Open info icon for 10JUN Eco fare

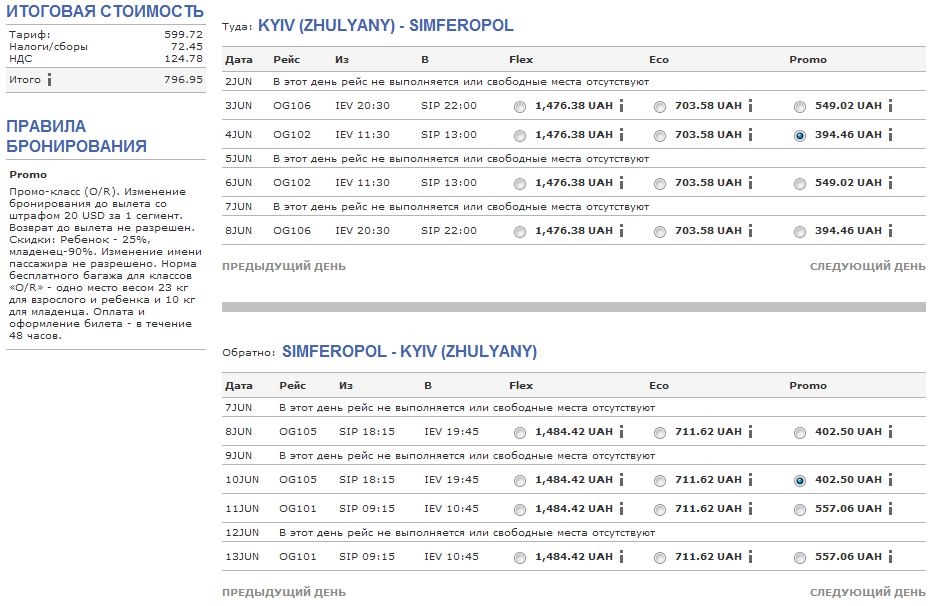pyautogui.click(x=750, y=480)
